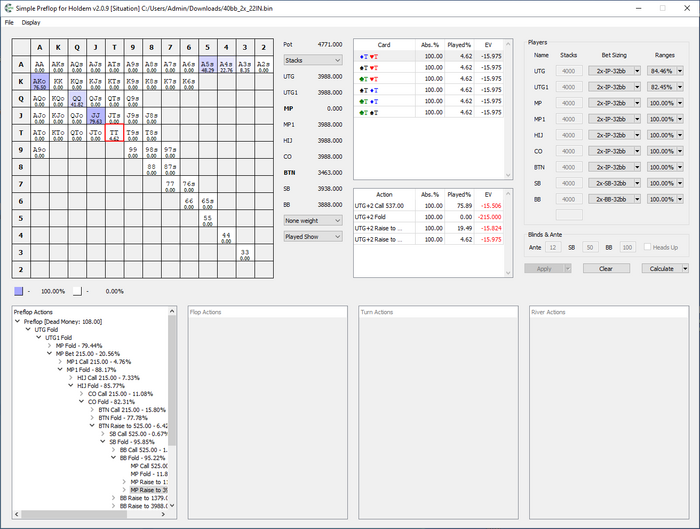Click the right arrow of Preflop Actions horizontal scrollbar
The width and height of the screenshot is (700, 529).
tap(163, 514)
